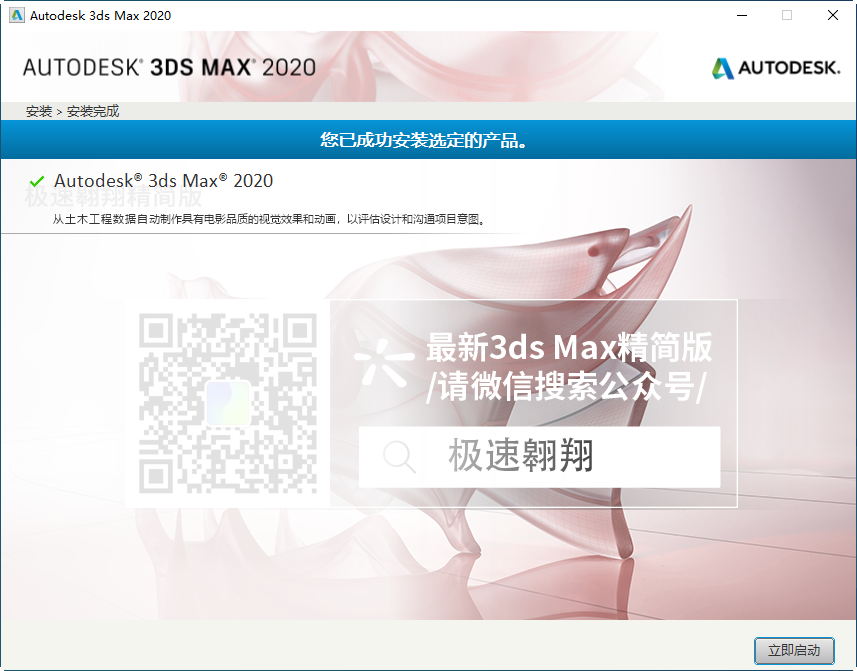Screen dimensions: 857x671
Task: Click the 您已成功安装选定的产品 banner text
Action: 424,140
